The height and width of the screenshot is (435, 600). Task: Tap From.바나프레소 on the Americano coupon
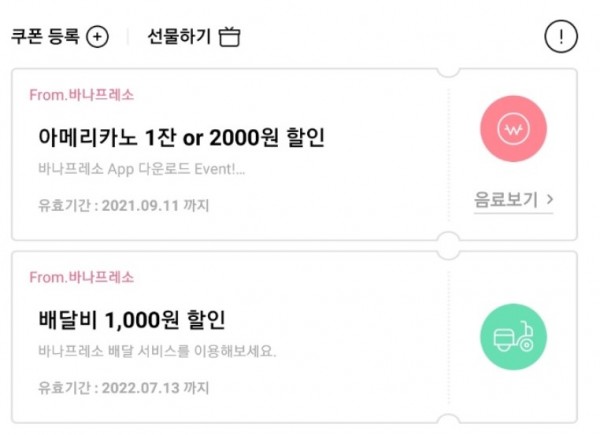82,95
